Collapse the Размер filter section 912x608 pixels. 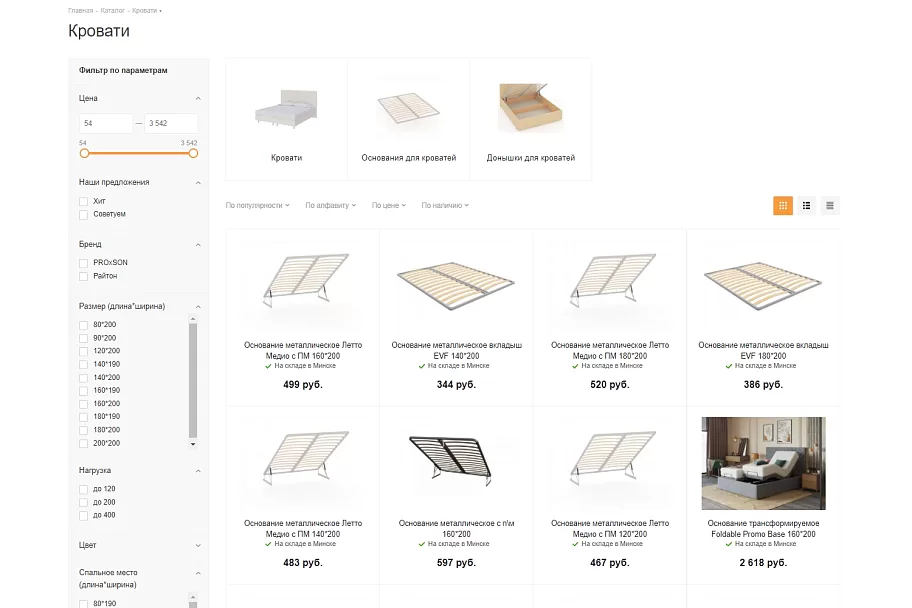pyautogui.click(x=198, y=307)
